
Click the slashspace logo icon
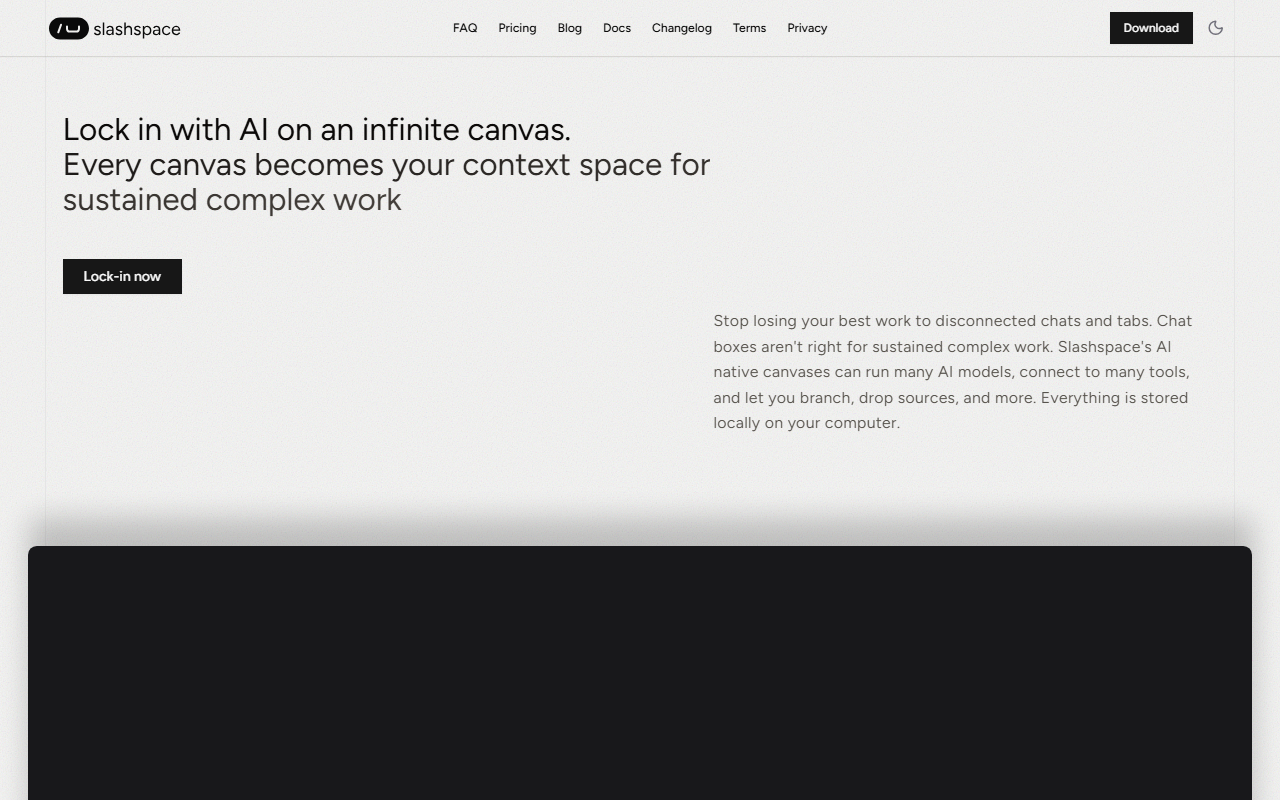pos(69,28)
